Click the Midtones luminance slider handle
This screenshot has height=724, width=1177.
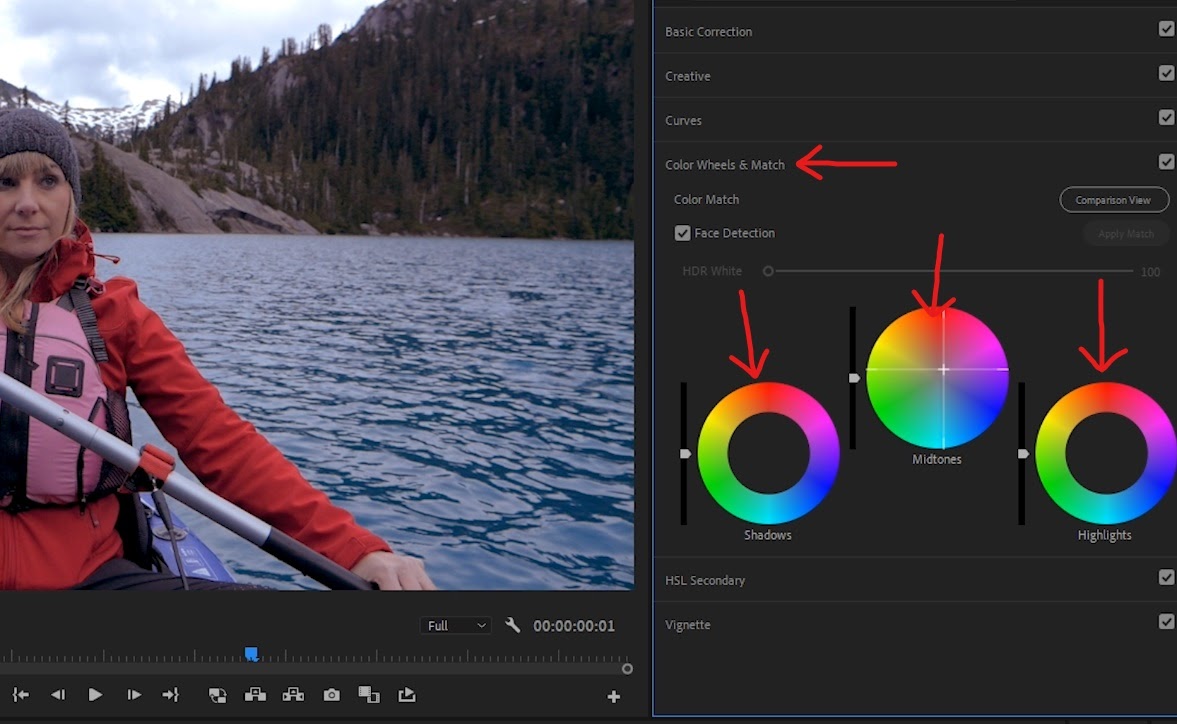(854, 378)
